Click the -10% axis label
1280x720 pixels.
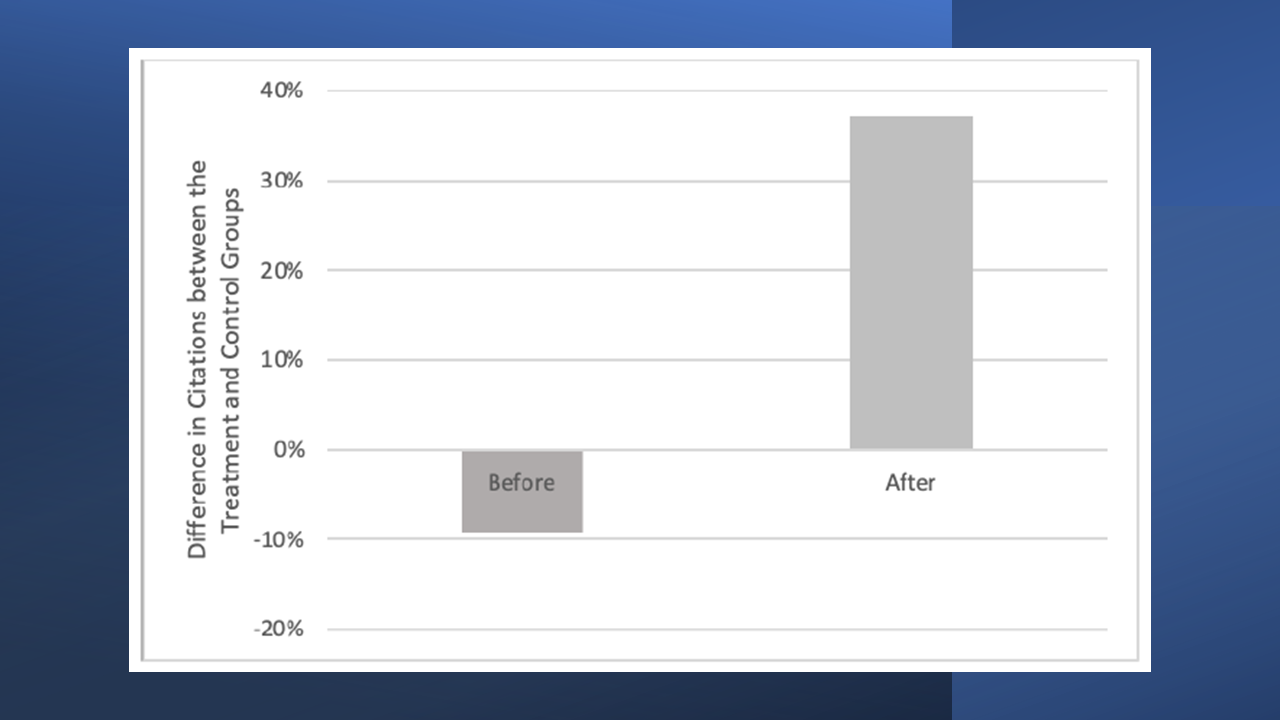pos(277,539)
